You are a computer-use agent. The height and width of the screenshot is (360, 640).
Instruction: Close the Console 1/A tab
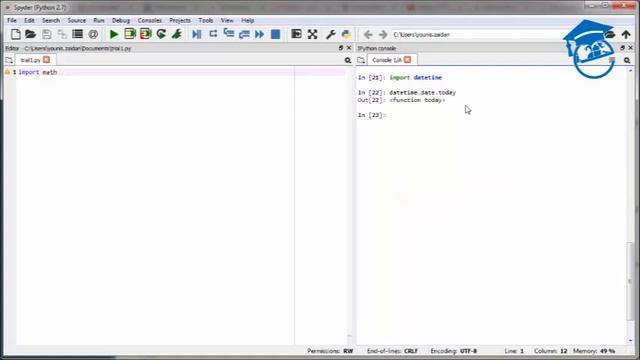407,60
